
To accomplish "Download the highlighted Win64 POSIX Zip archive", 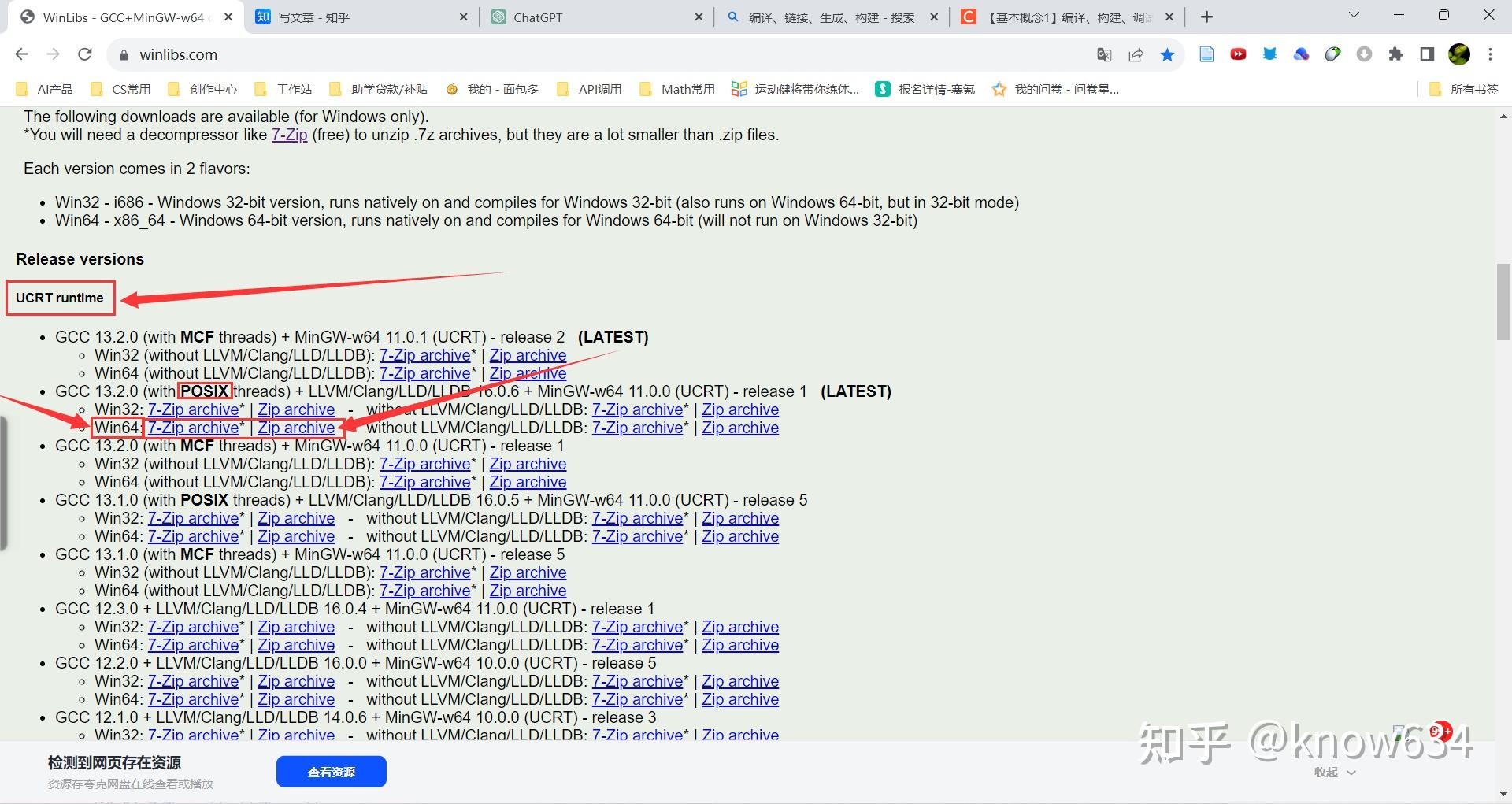I will click(296, 428).
